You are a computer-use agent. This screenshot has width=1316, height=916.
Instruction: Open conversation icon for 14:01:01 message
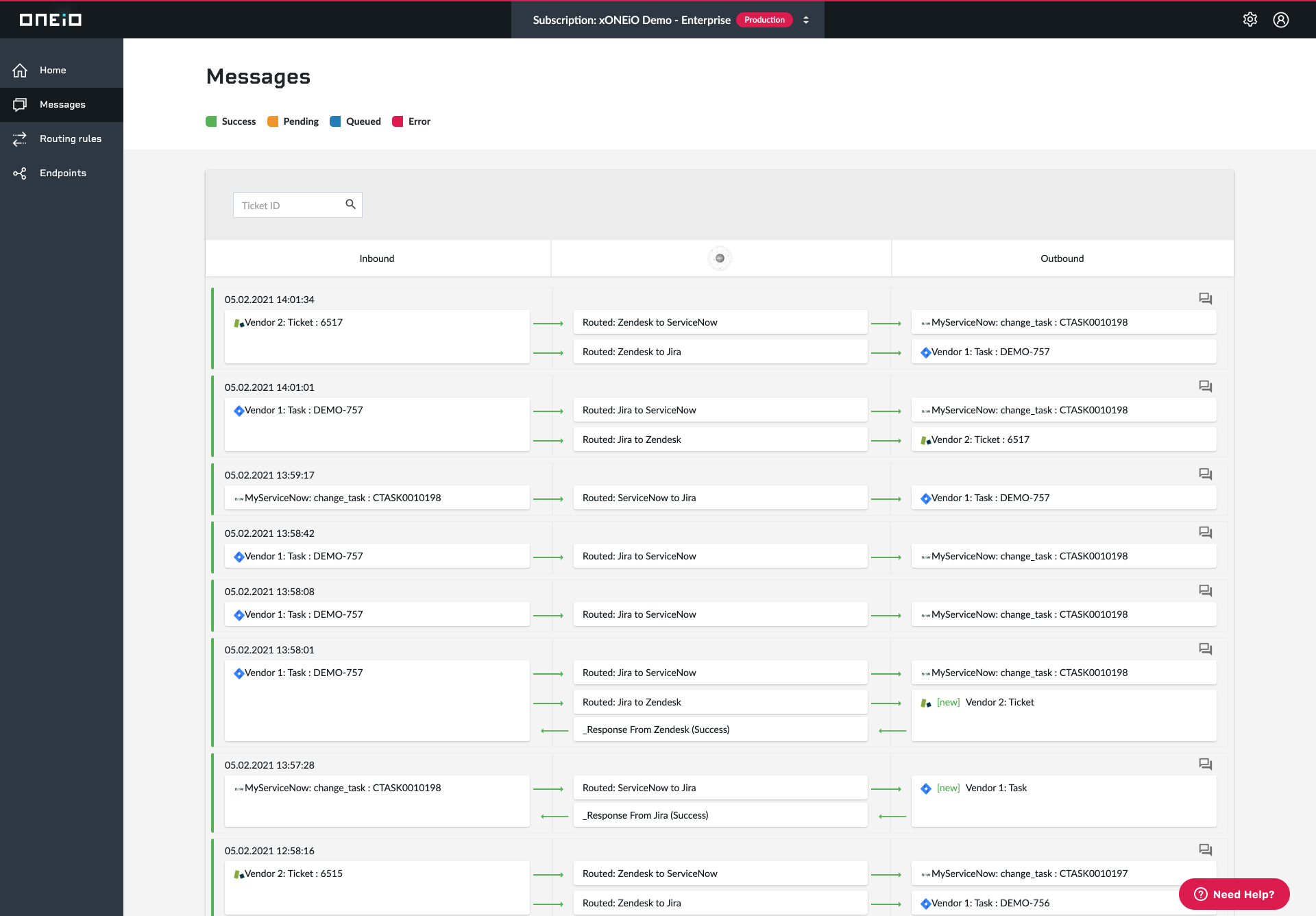(x=1206, y=387)
